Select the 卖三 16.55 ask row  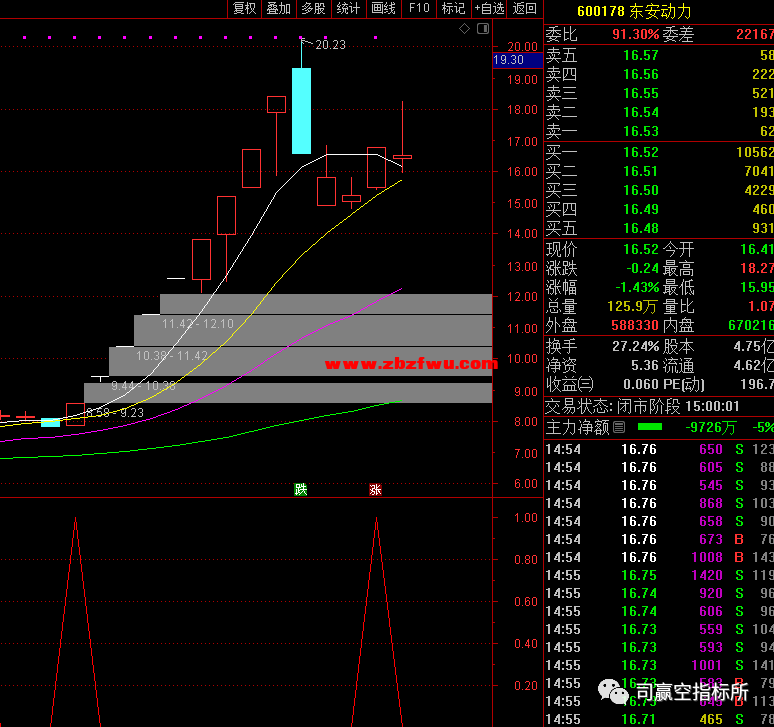(x=659, y=93)
